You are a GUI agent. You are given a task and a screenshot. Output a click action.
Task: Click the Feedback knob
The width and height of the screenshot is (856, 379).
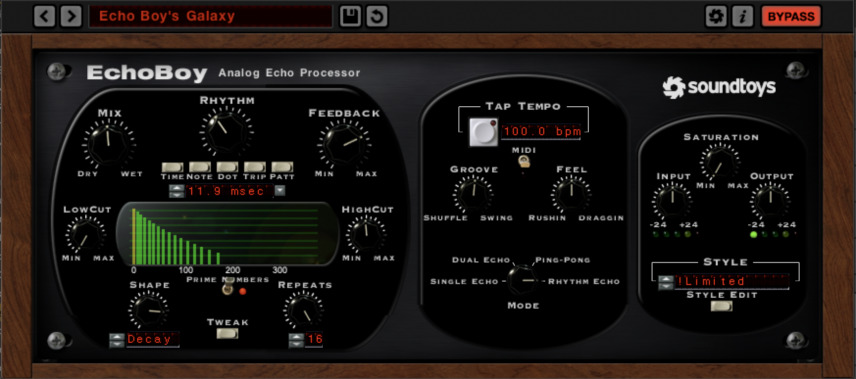coord(343,144)
